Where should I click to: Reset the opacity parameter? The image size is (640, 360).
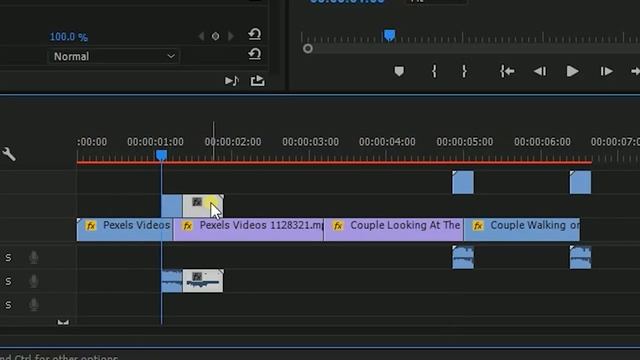254,34
